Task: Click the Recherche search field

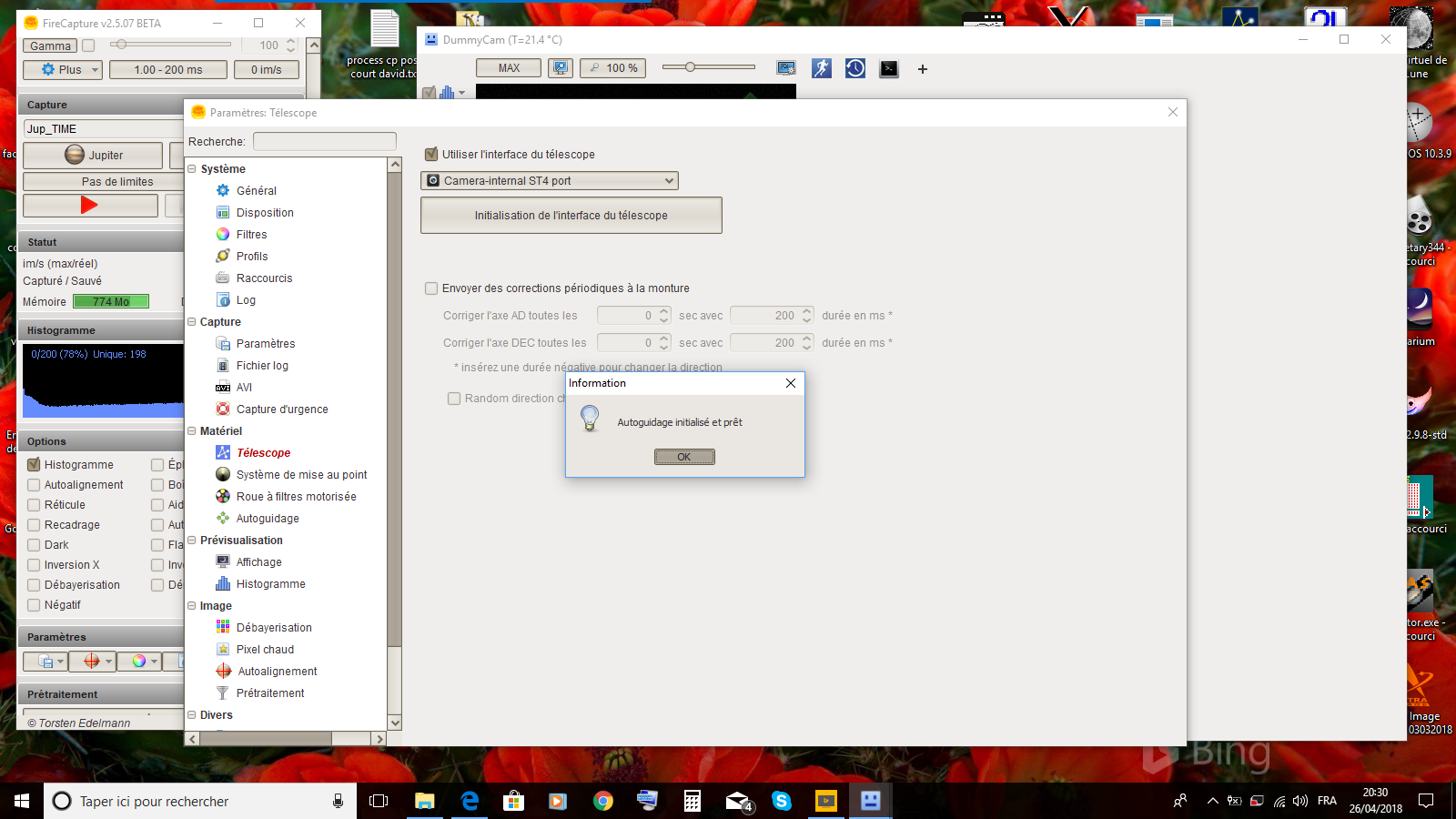Action: 324,142
